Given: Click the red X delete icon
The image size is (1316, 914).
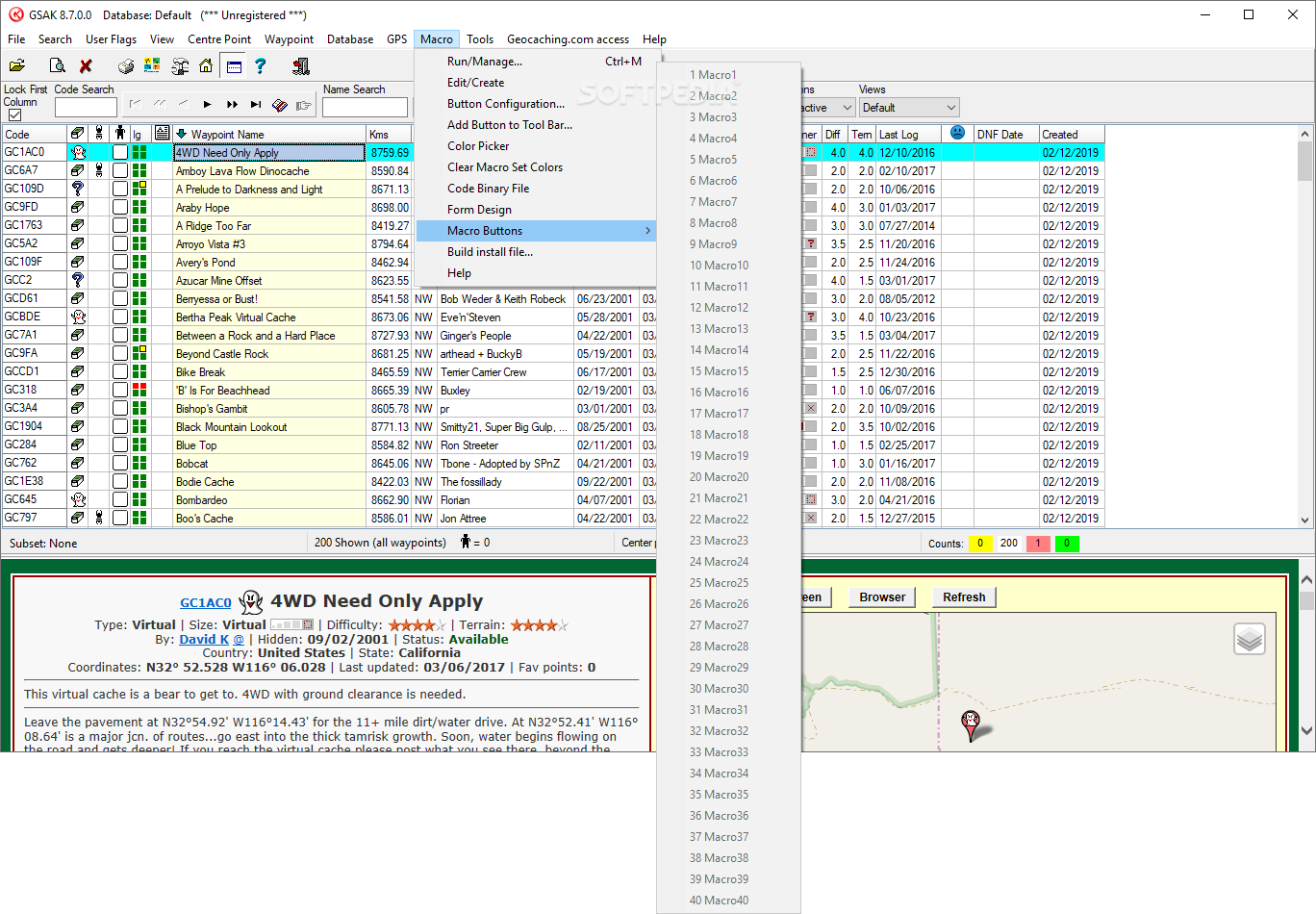Looking at the screenshot, I should coord(86,65).
